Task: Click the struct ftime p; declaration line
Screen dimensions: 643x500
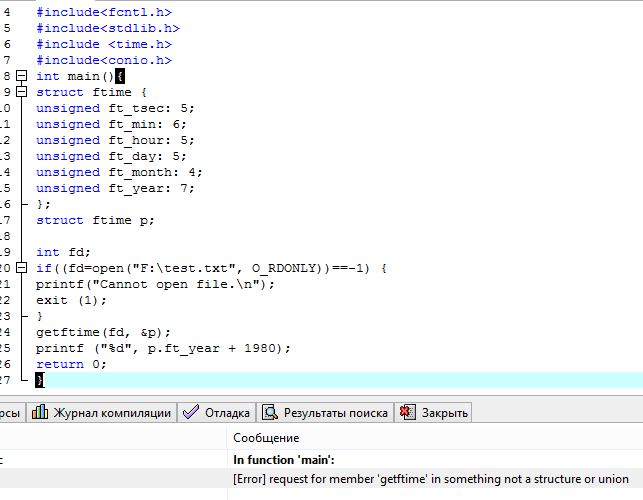Action: point(95,220)
